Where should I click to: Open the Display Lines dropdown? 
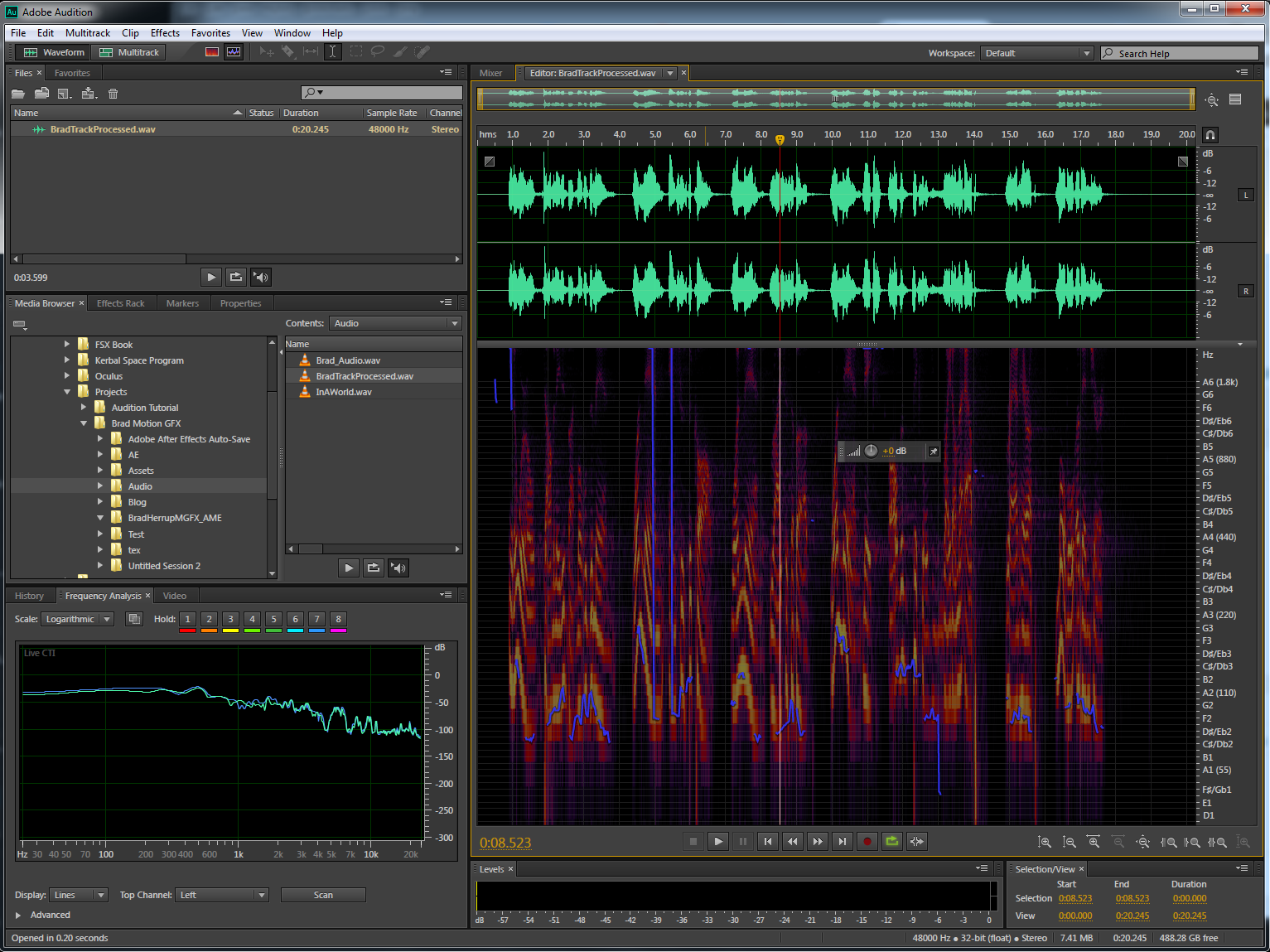(79, 895)
